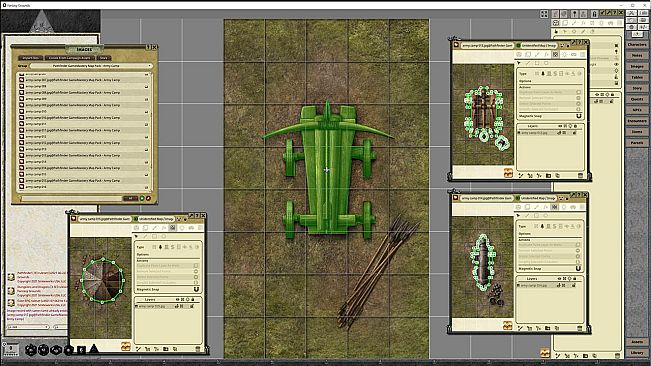Toggle Layers lock header in upper-right image window
The height and width of the screenshot is (366, 651).
click(x=575, y=126)
